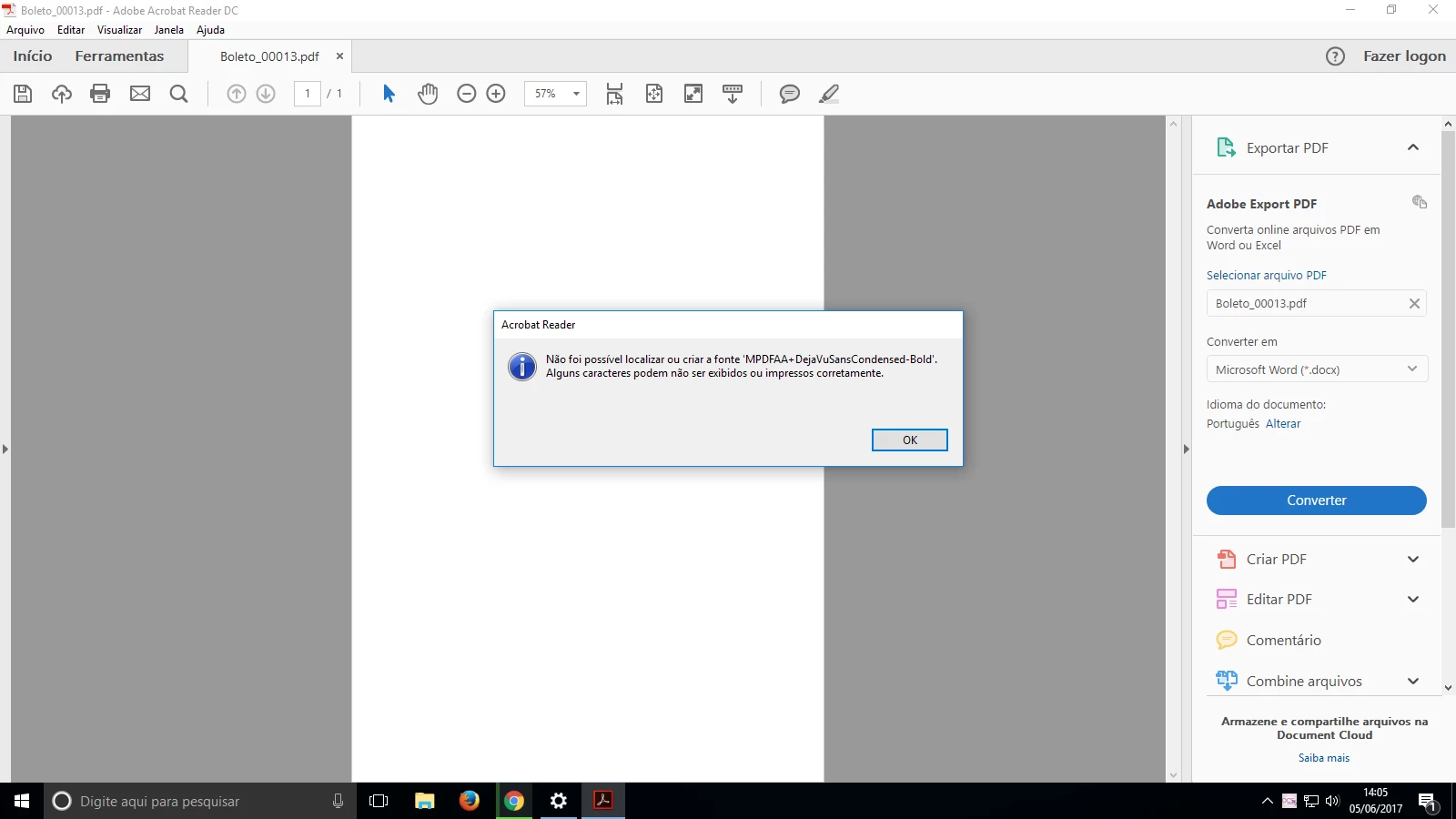Open the Arquivo menu
The width and height of the screenshot is (1456, 819).
[25, 30]
